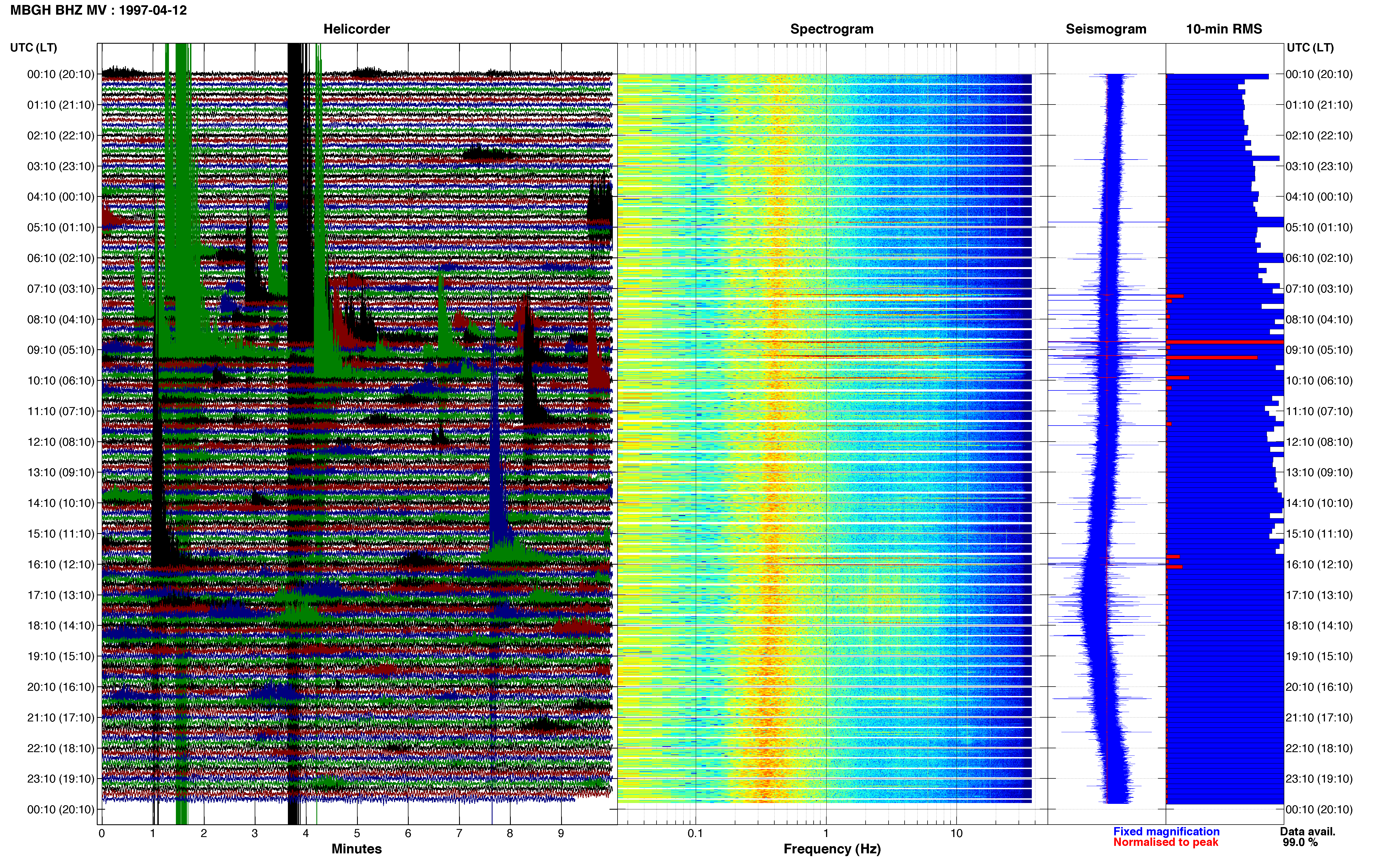Screen dimensions: 1388x868
Task: Click right time label '09:10 (05:10)'
Action: click(1319, 350)
